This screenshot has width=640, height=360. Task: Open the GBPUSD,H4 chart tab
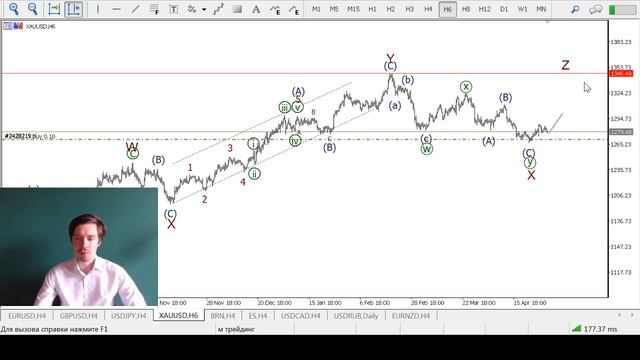pyautogui.click(x=78, y=316)
